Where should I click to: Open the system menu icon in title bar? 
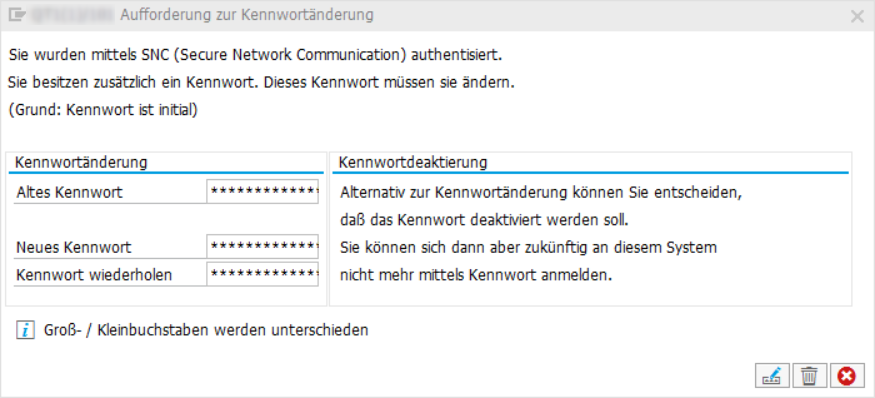click(x=17, y=16)
